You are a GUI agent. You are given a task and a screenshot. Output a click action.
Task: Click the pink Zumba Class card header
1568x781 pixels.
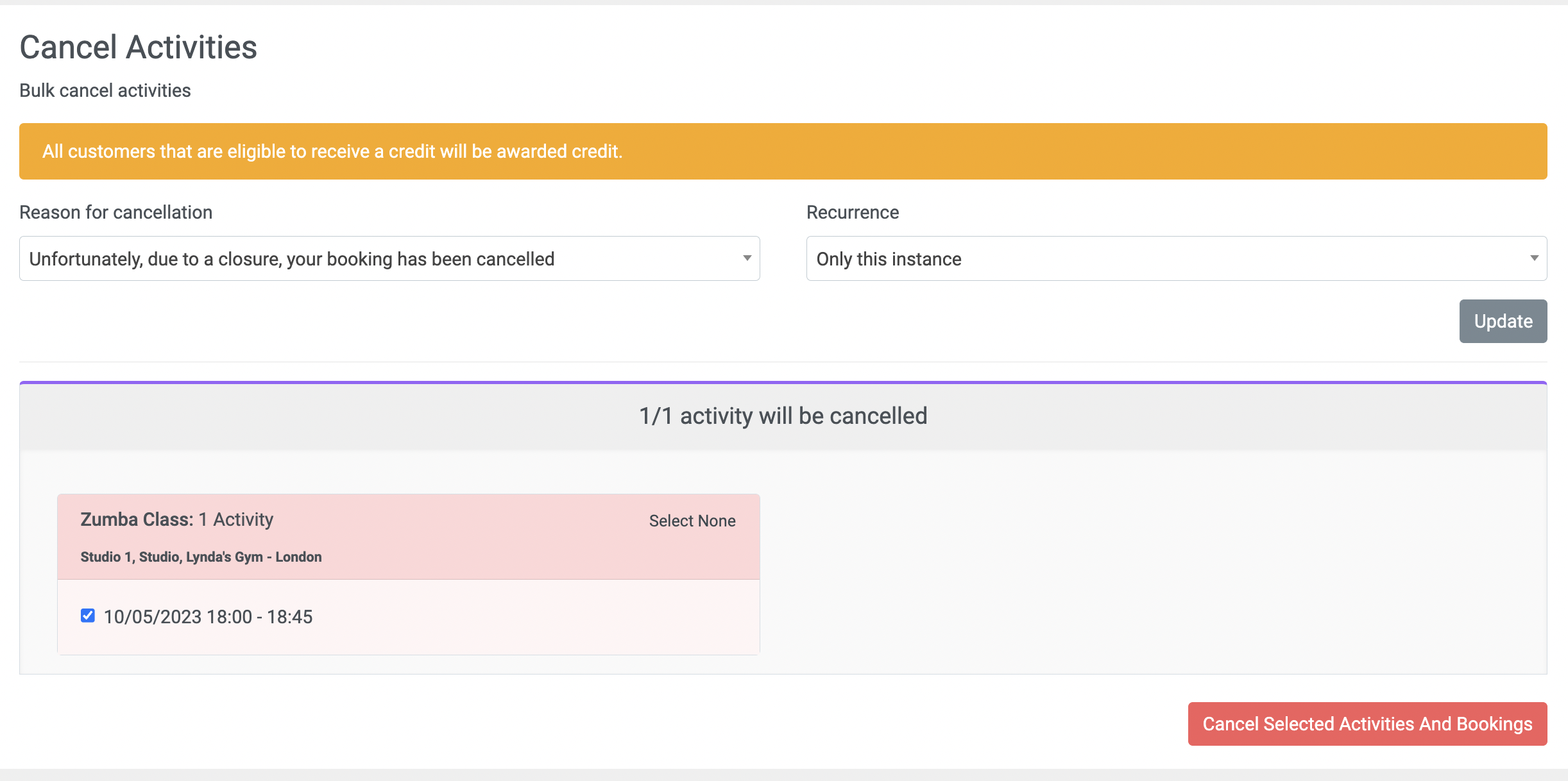pos(409,537)
